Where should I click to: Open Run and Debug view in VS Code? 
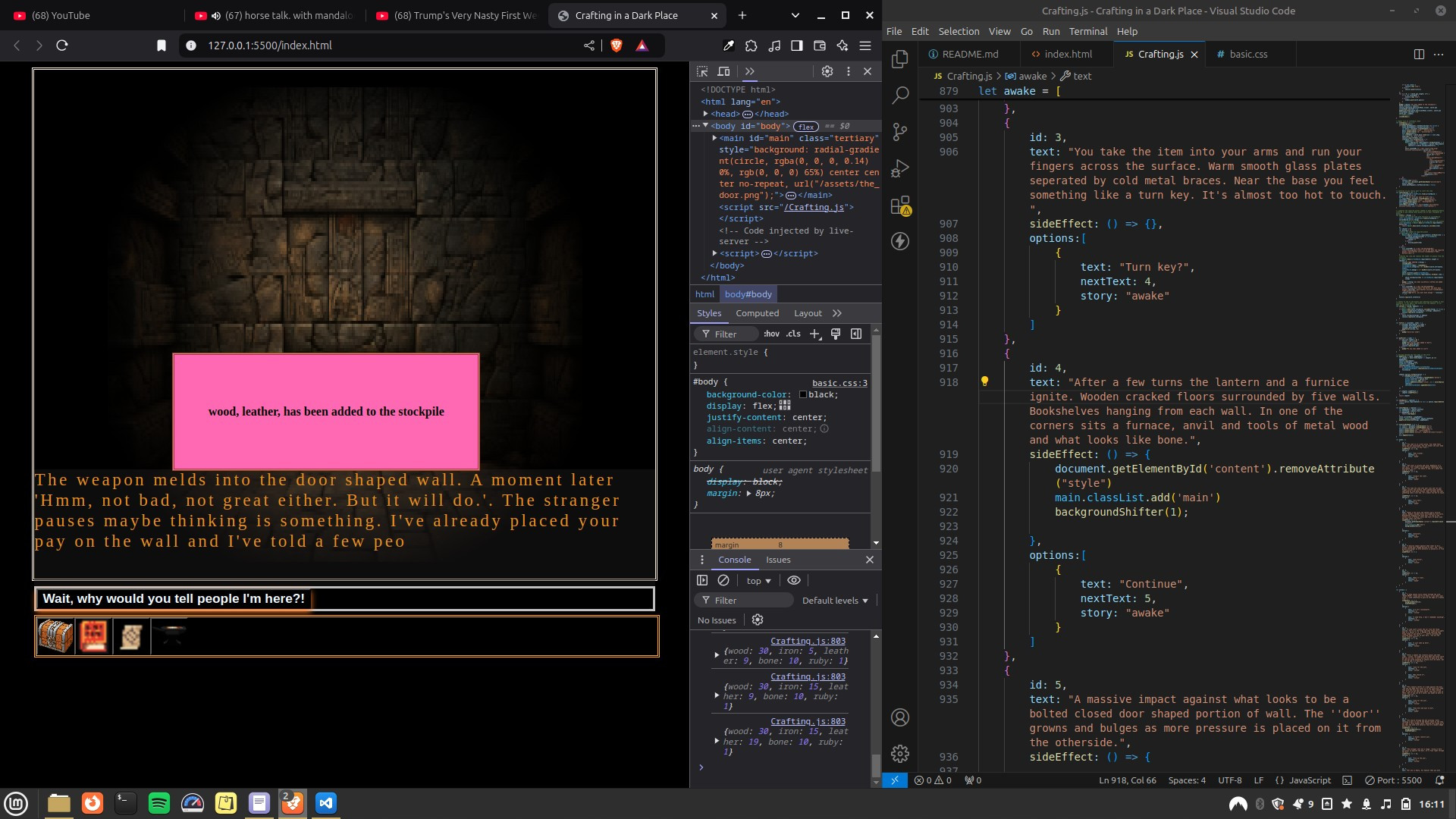[900, 168]
